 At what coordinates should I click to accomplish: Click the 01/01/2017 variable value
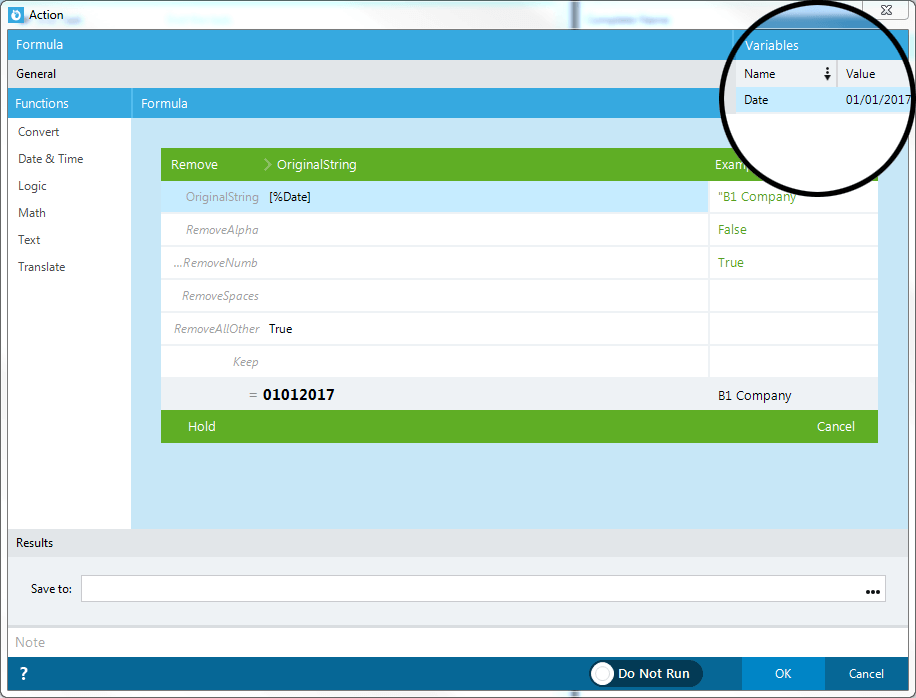point(877,100)
